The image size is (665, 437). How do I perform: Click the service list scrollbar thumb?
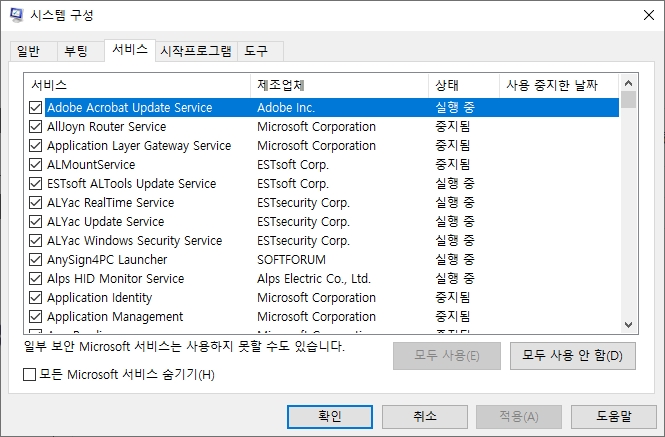coord(629,100)
